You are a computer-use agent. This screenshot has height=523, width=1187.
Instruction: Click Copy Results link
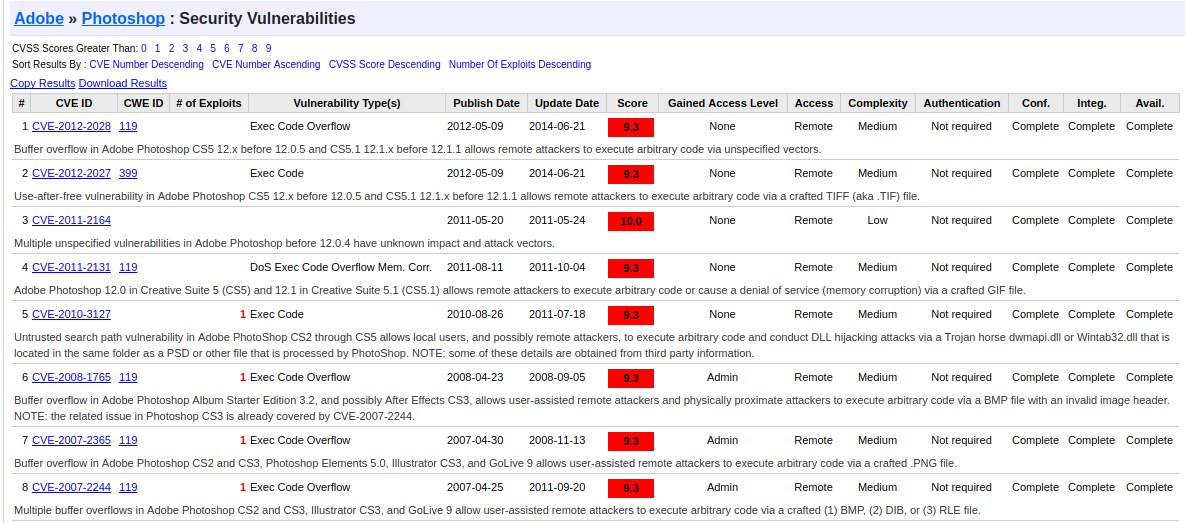43,83
